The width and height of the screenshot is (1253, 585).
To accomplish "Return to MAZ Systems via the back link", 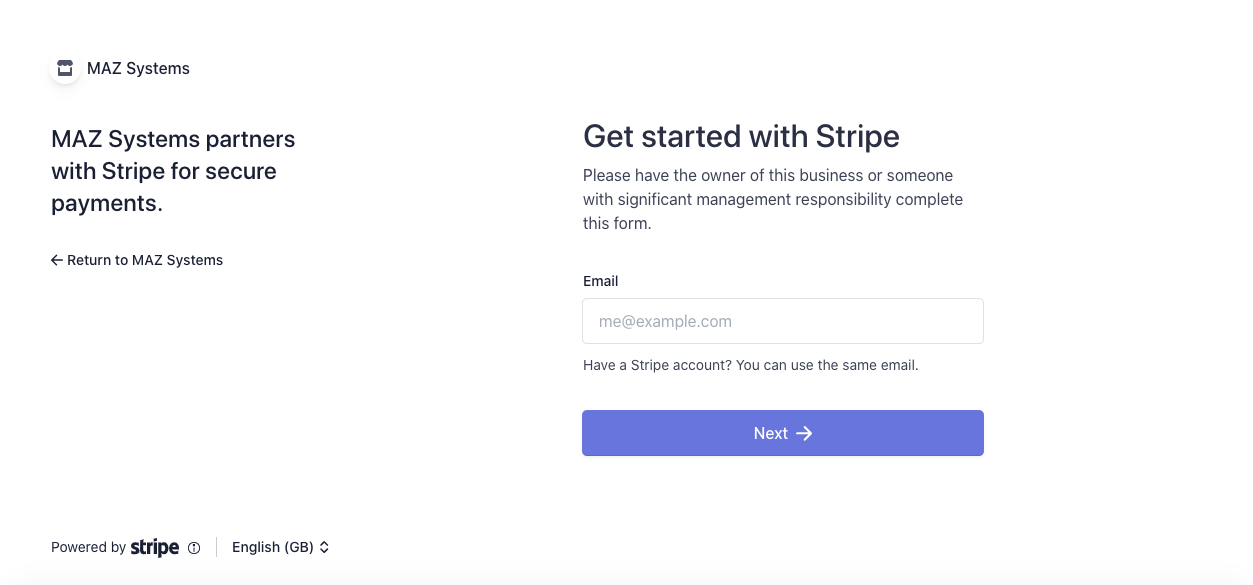I will tap(137, 260).
